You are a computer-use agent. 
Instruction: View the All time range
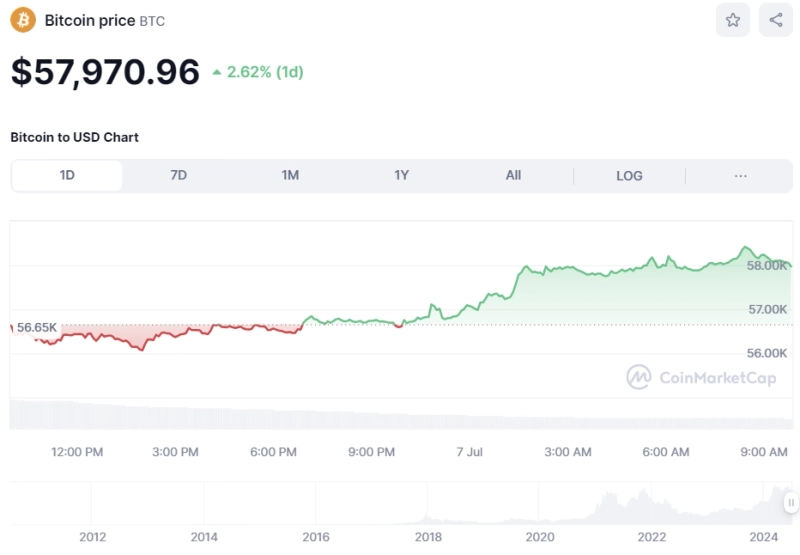[x=513, y=176]
